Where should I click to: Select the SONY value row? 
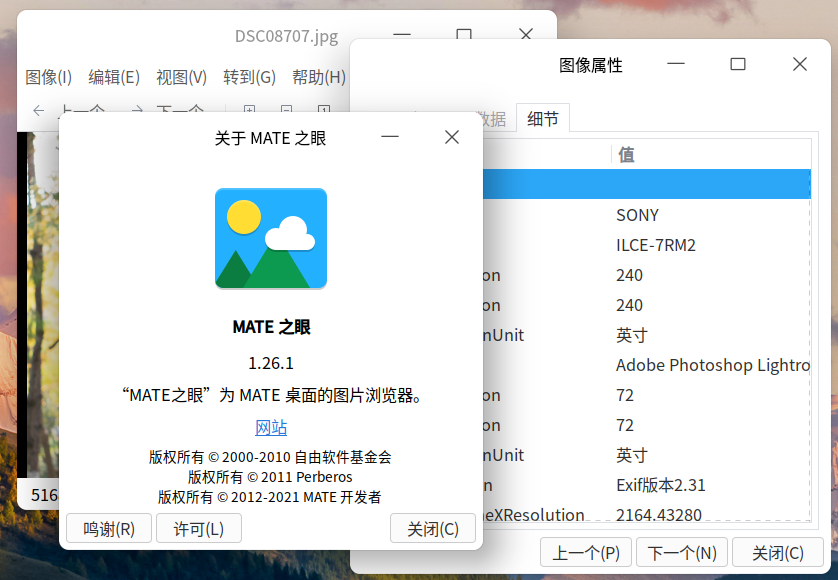click(x=647, y=215)
